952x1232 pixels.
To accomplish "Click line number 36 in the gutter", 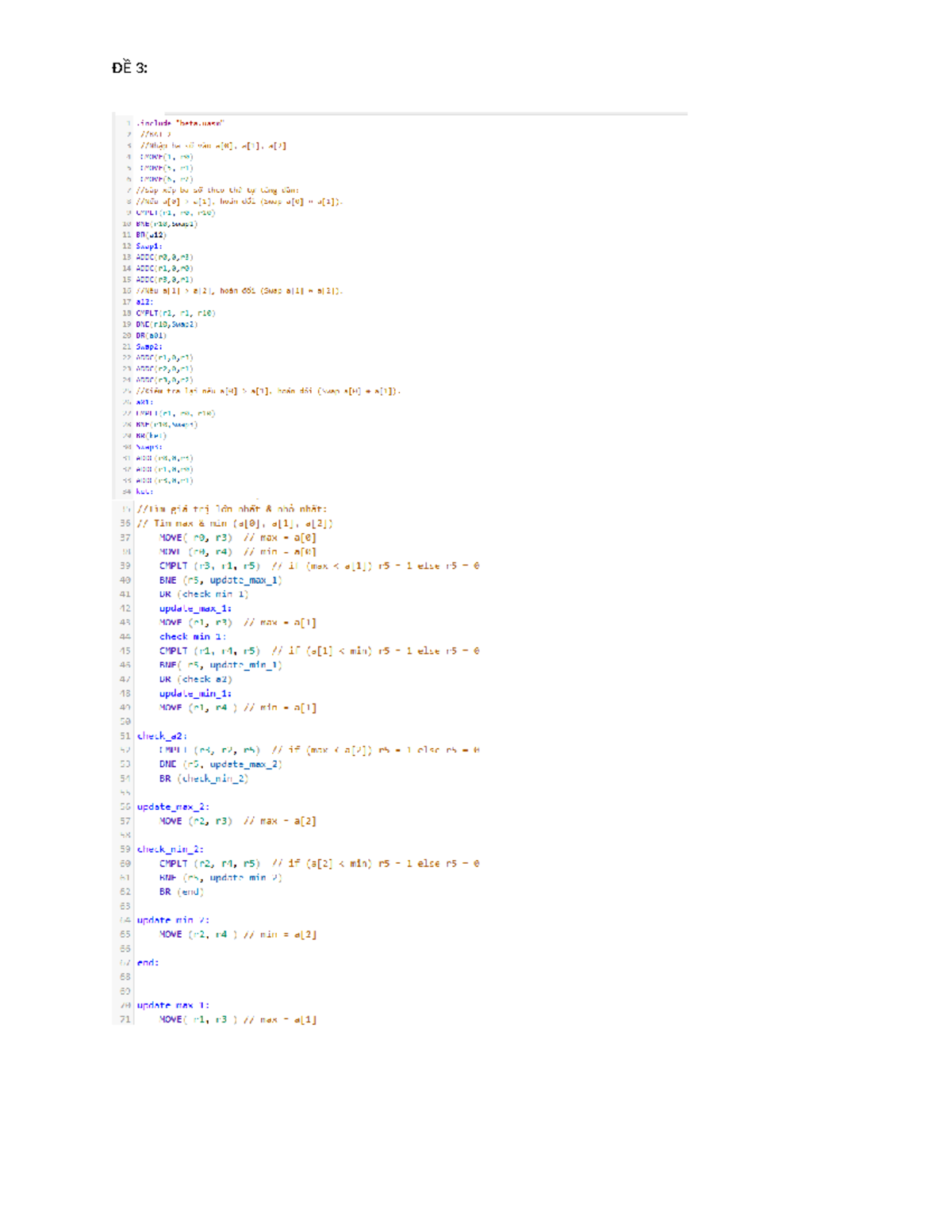I will pos(125,524).
